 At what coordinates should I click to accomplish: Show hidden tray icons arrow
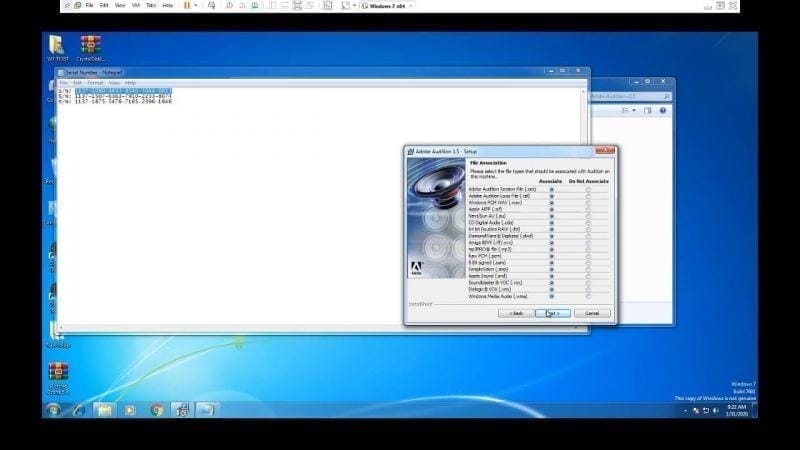[685, 410]
